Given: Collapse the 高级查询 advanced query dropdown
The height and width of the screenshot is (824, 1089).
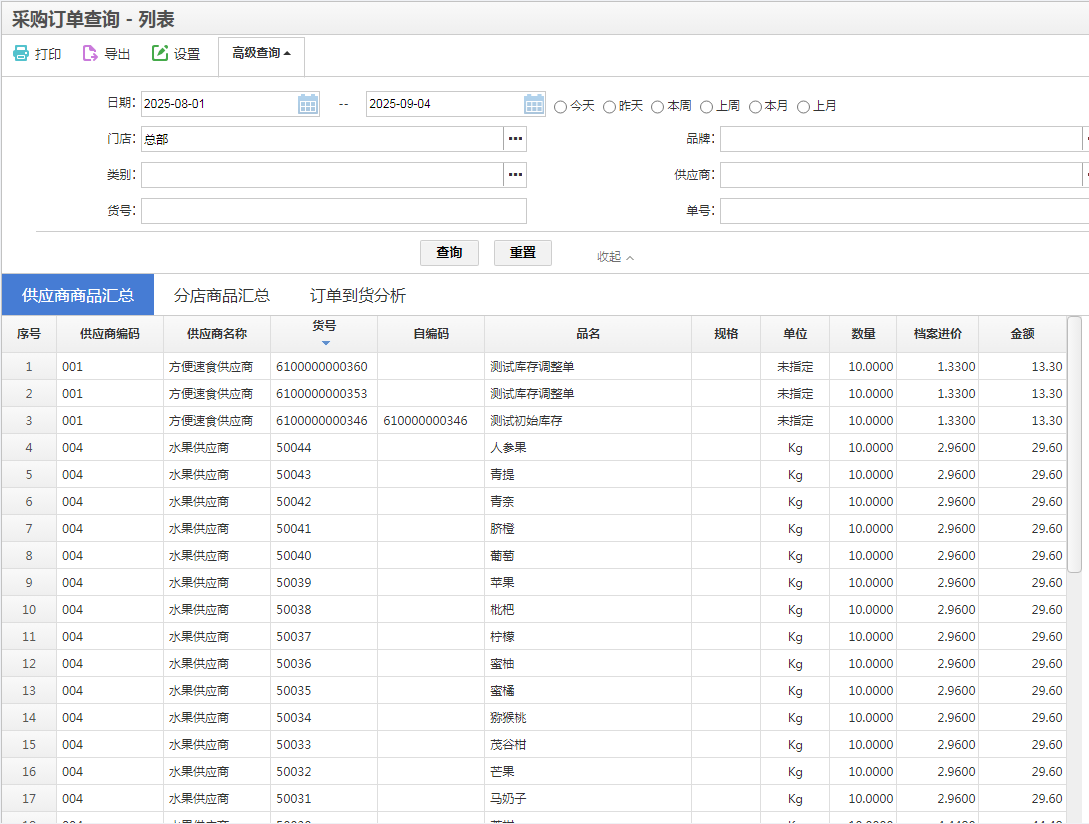Looking at the screenshot, I should pyautogui.click(x=261, y=54).
